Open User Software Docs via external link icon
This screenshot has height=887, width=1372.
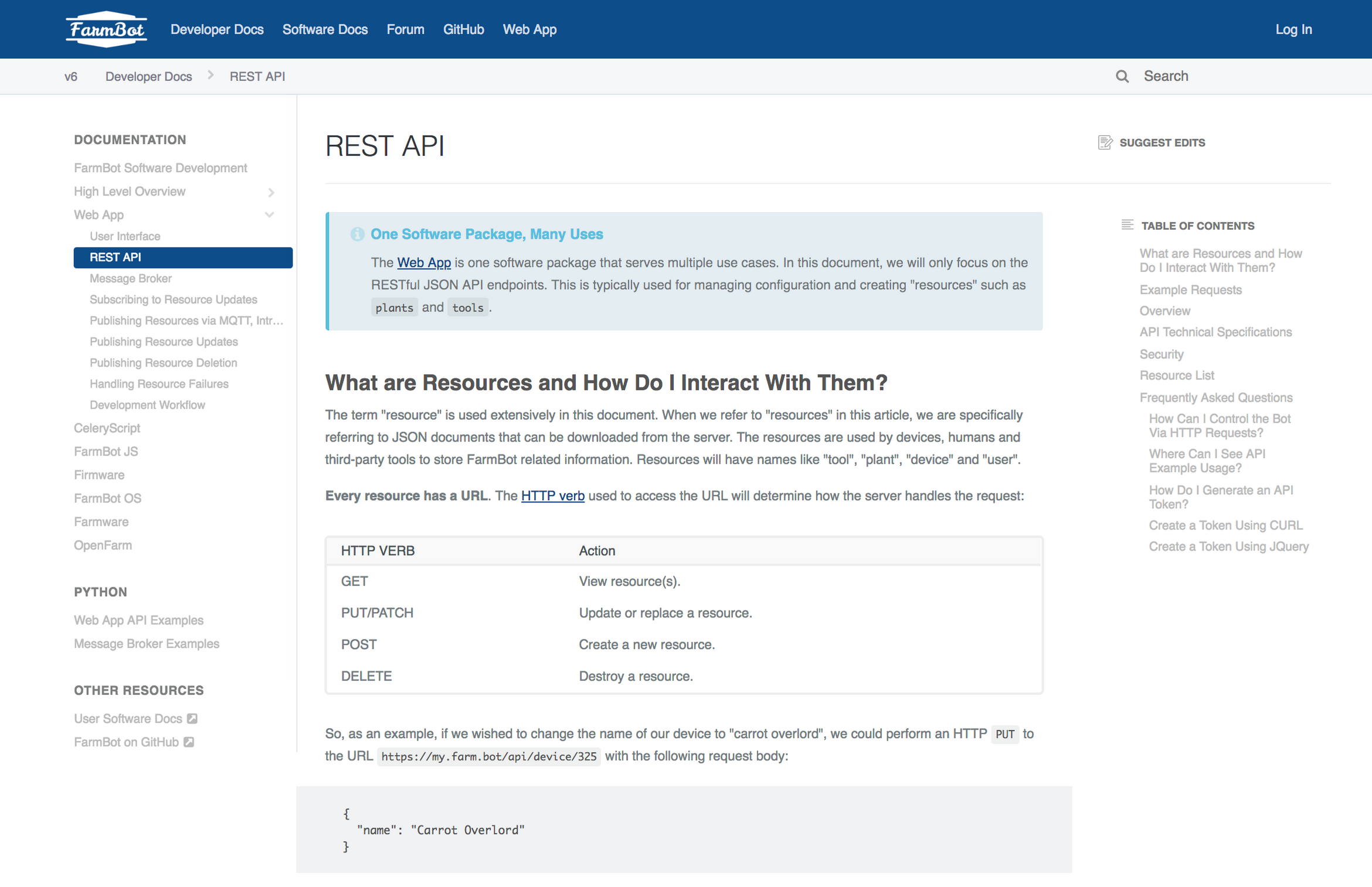[192, 718]
